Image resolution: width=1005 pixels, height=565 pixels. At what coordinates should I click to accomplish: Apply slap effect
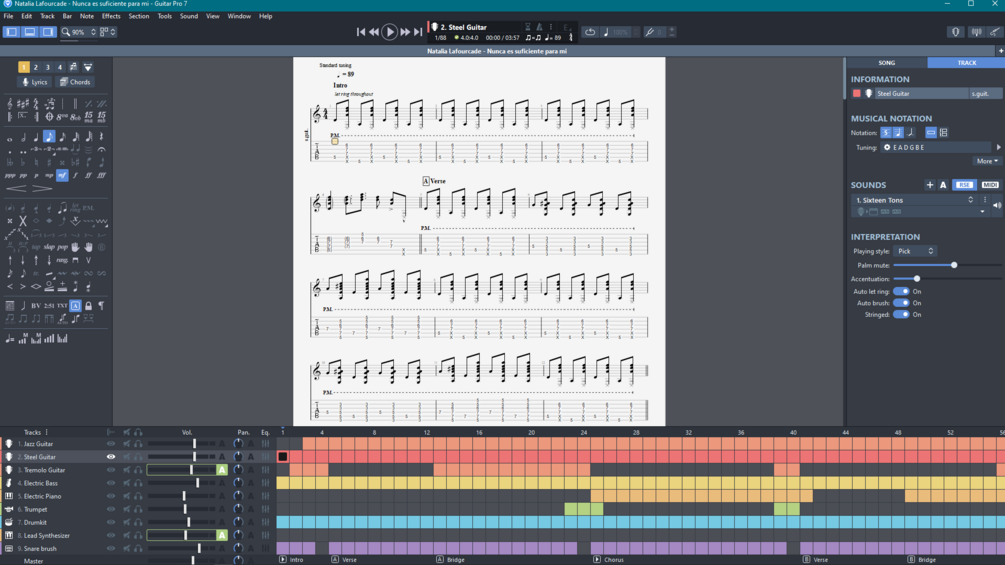[49, 247]
